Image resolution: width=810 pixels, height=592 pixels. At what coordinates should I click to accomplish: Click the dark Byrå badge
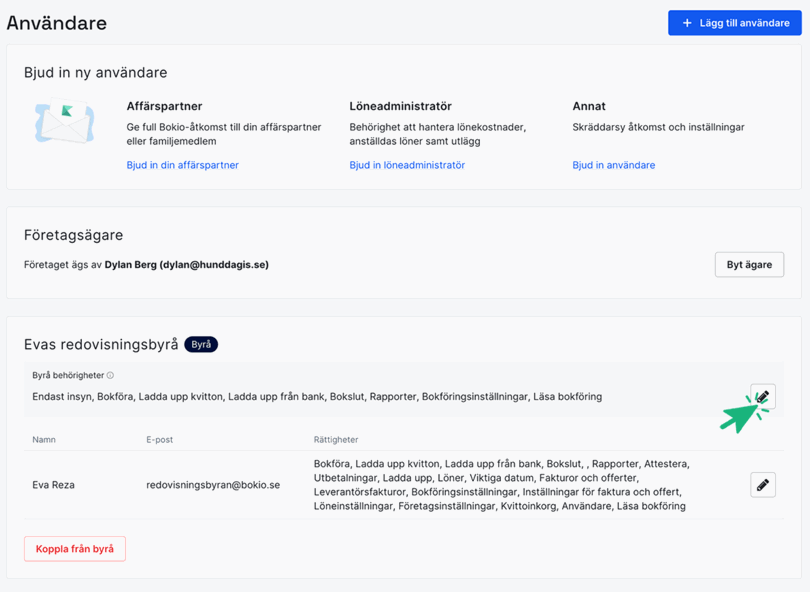(201, 344)
